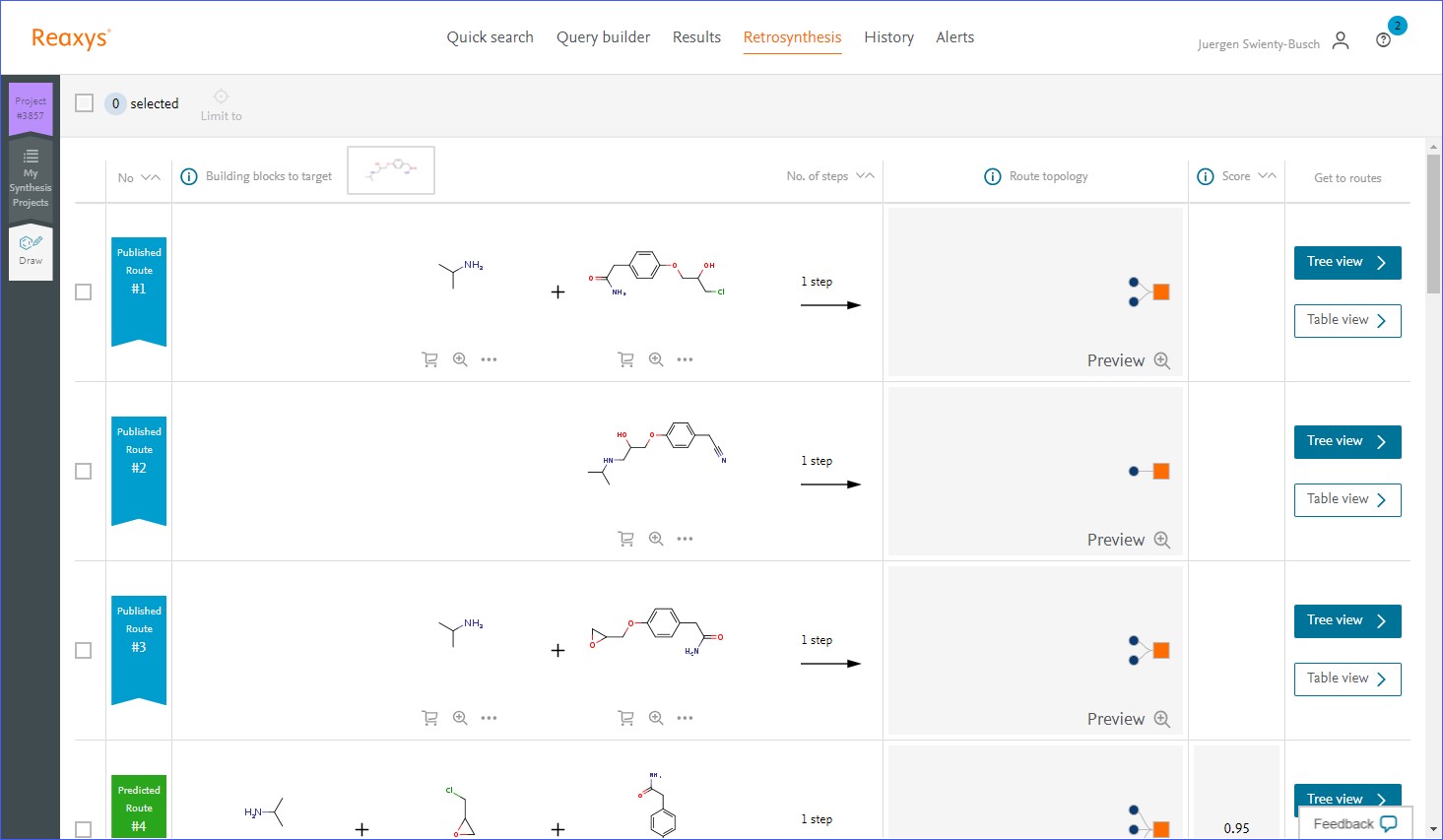1443x840 pixels.
Task: Toggle the select-all checkbox at top
Action: tap(85, 103)
